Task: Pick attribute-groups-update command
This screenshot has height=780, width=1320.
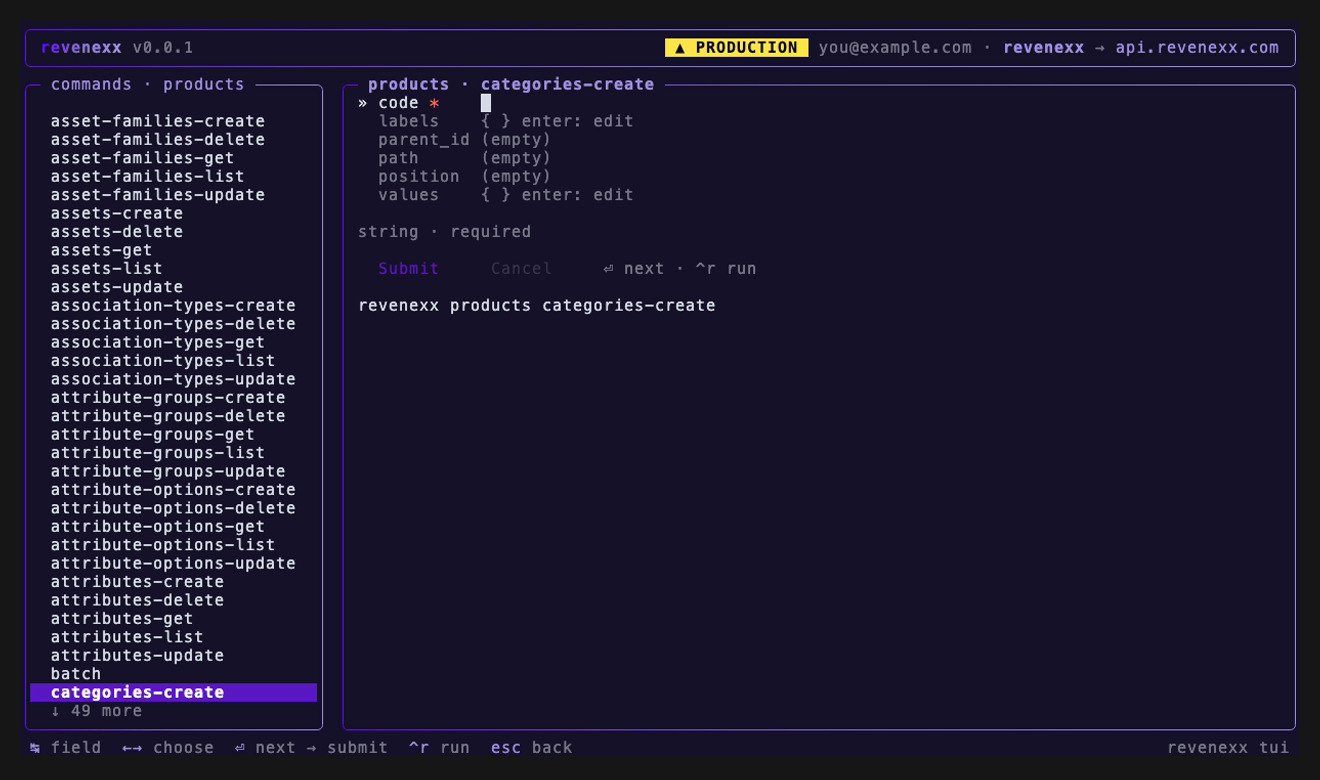Action: click(168, 471)
